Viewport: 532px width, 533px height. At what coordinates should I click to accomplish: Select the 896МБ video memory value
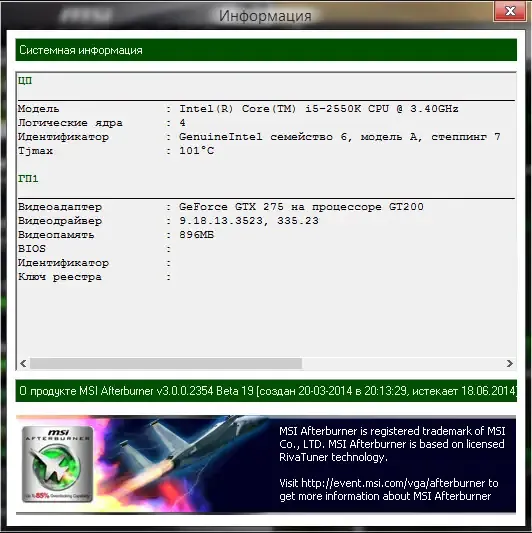click(x=196, y=235)
